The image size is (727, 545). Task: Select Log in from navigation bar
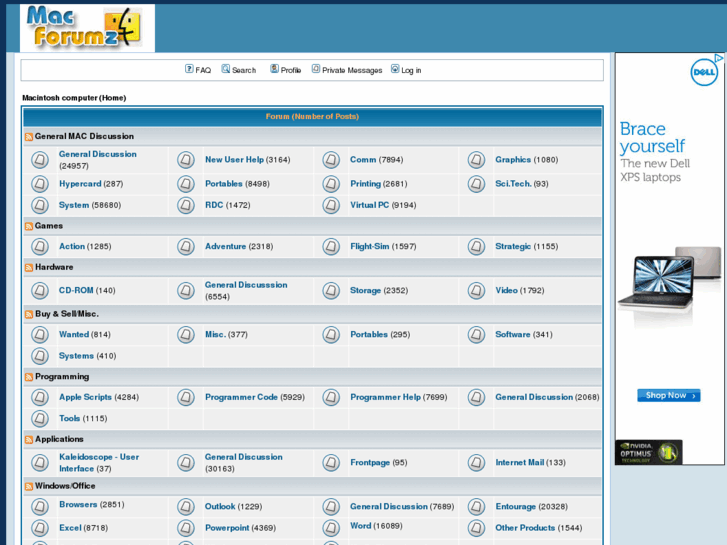(x=411, y=70)
